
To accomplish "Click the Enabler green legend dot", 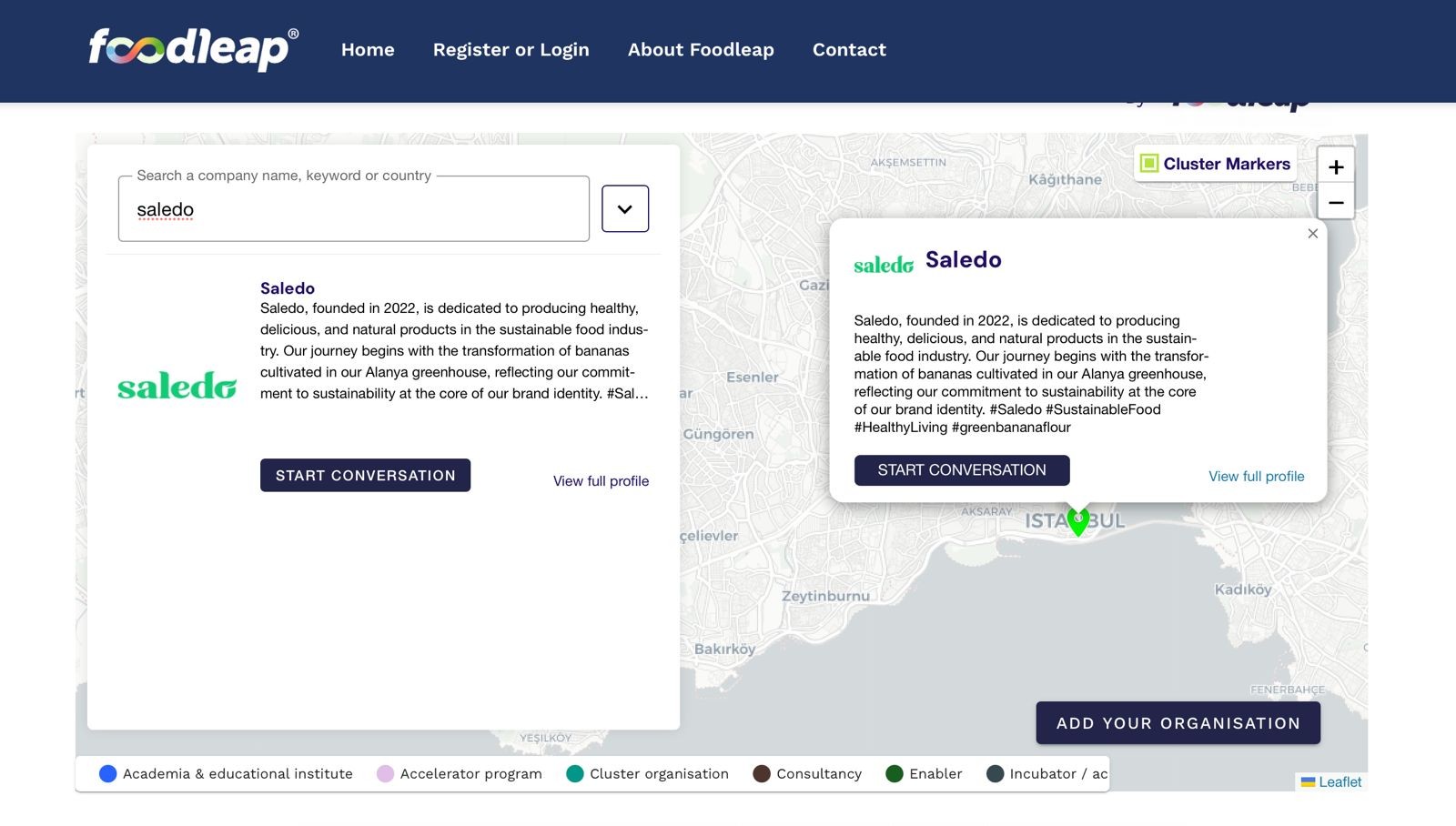I will 895,774.
